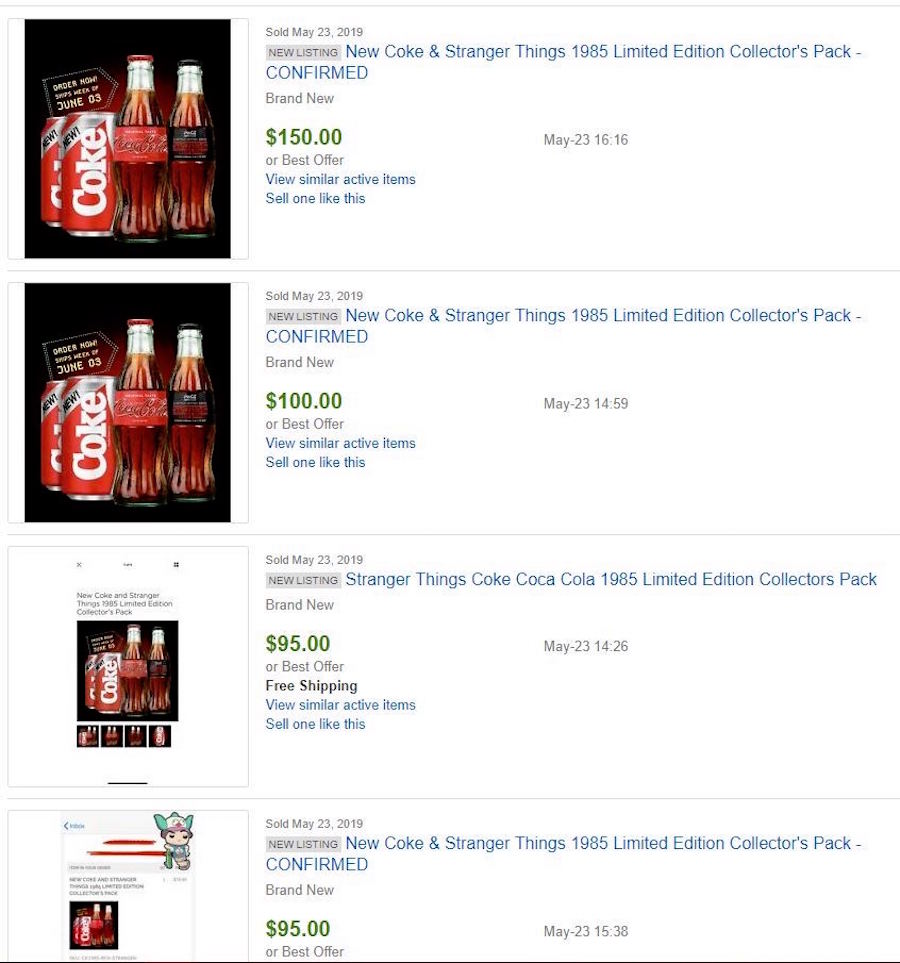900x963 pixels.
Task: Open the title link of the bottom-most listing
Action: pyautogui.click(x=562, y=854)
